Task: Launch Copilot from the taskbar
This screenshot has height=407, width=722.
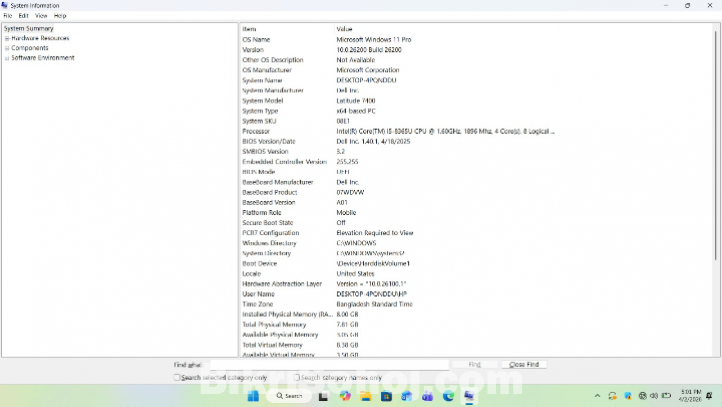Action: tap(345, 396)
